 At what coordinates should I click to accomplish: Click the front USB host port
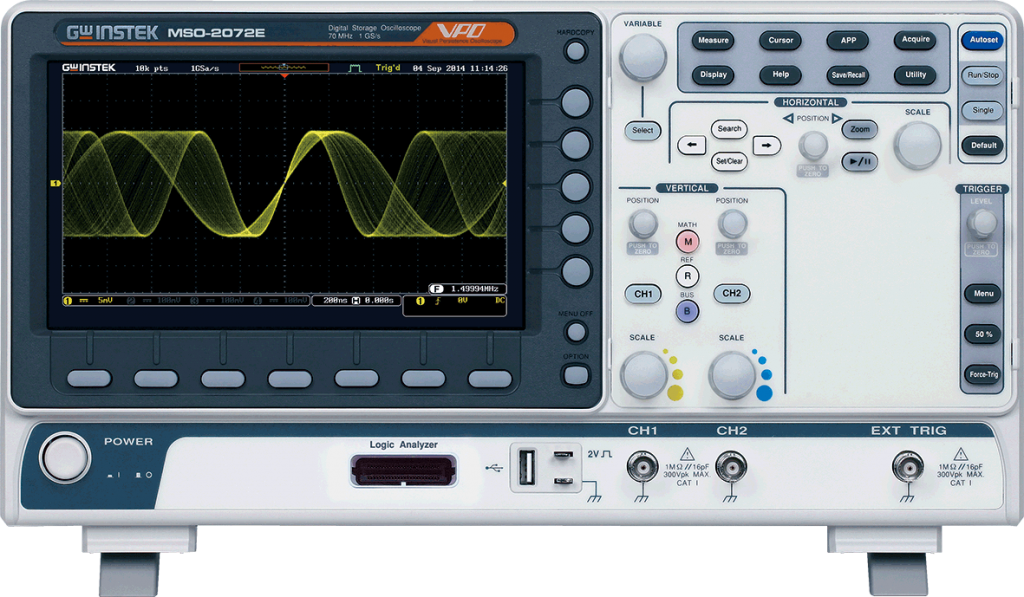pos(527,467)
